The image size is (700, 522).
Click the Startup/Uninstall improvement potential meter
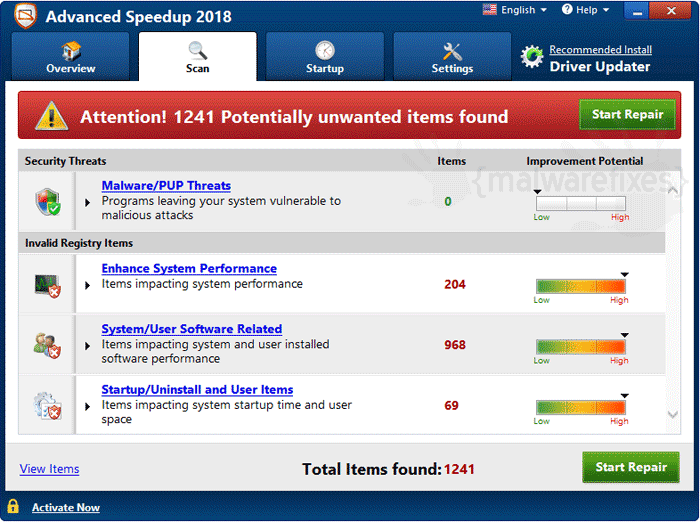pyautogui.click(x=581, y=407)
